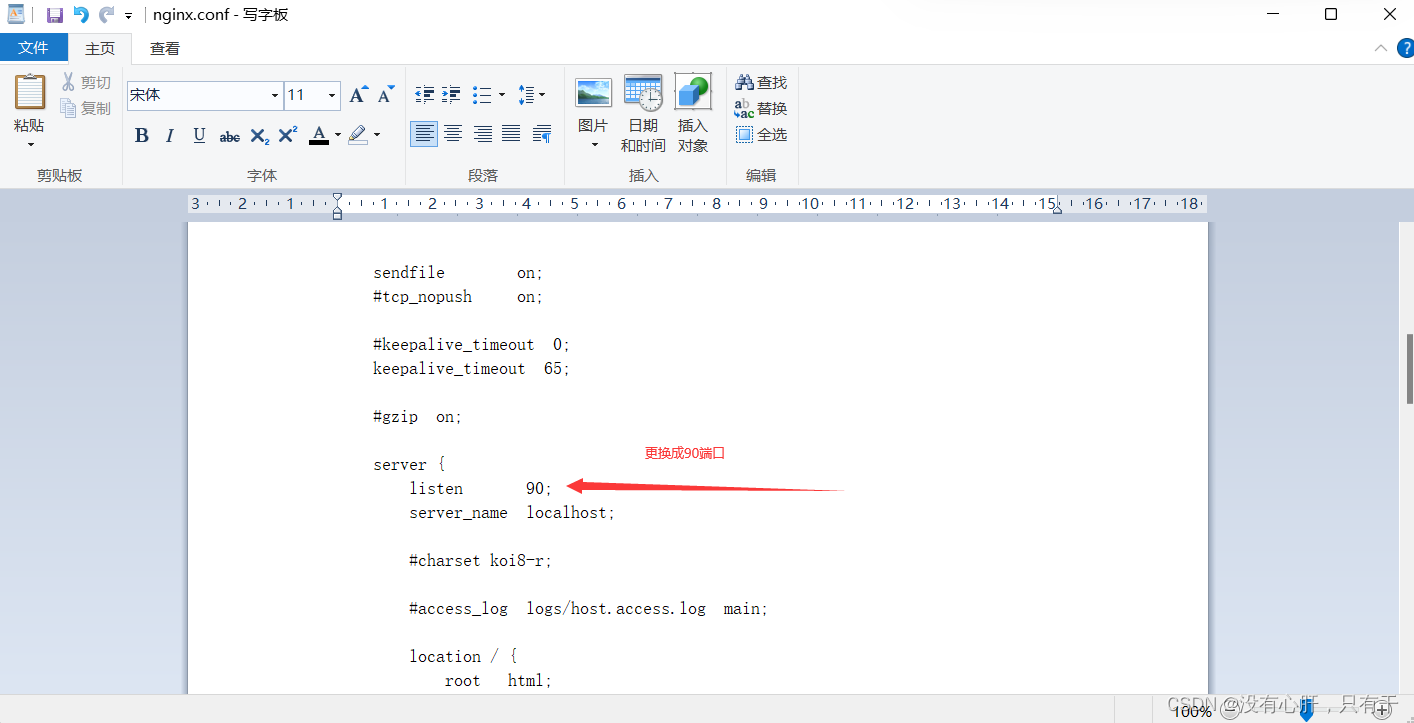
Task: Click the "server_name localhost;" line
Action: pyautogui.click(x=512, y=513)
